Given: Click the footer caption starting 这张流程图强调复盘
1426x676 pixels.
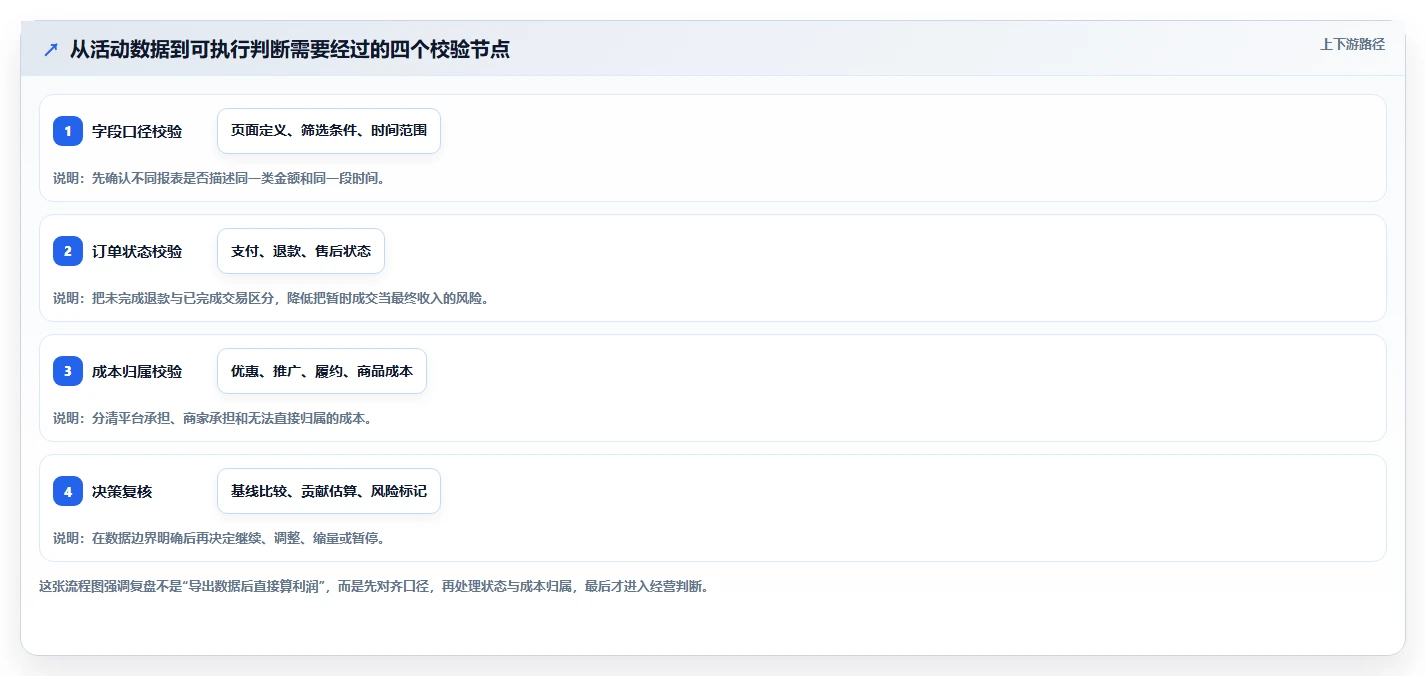Looking at the screenshot, I should (x=374, y=587).
